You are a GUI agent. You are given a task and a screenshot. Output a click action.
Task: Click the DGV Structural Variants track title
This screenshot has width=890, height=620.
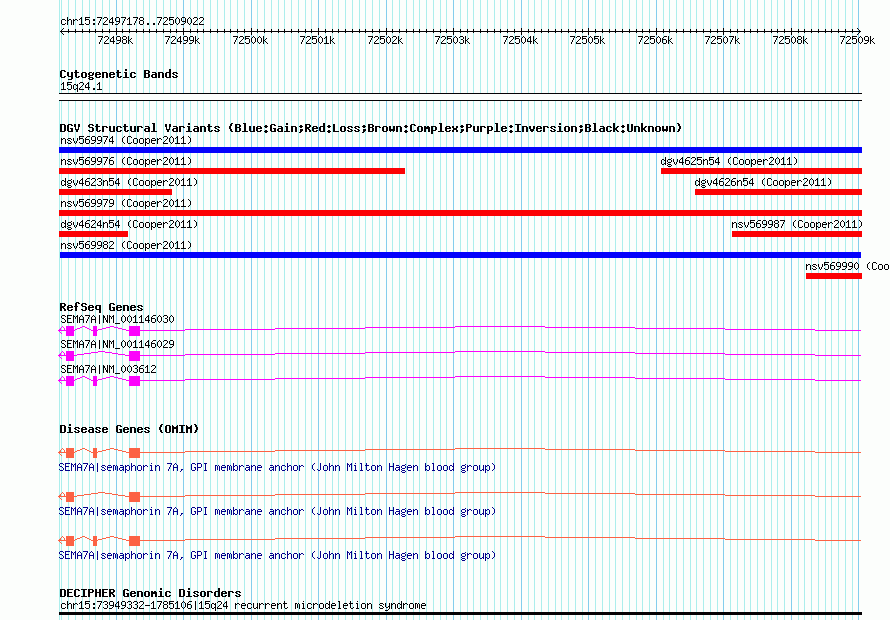(x=371, y=128)
